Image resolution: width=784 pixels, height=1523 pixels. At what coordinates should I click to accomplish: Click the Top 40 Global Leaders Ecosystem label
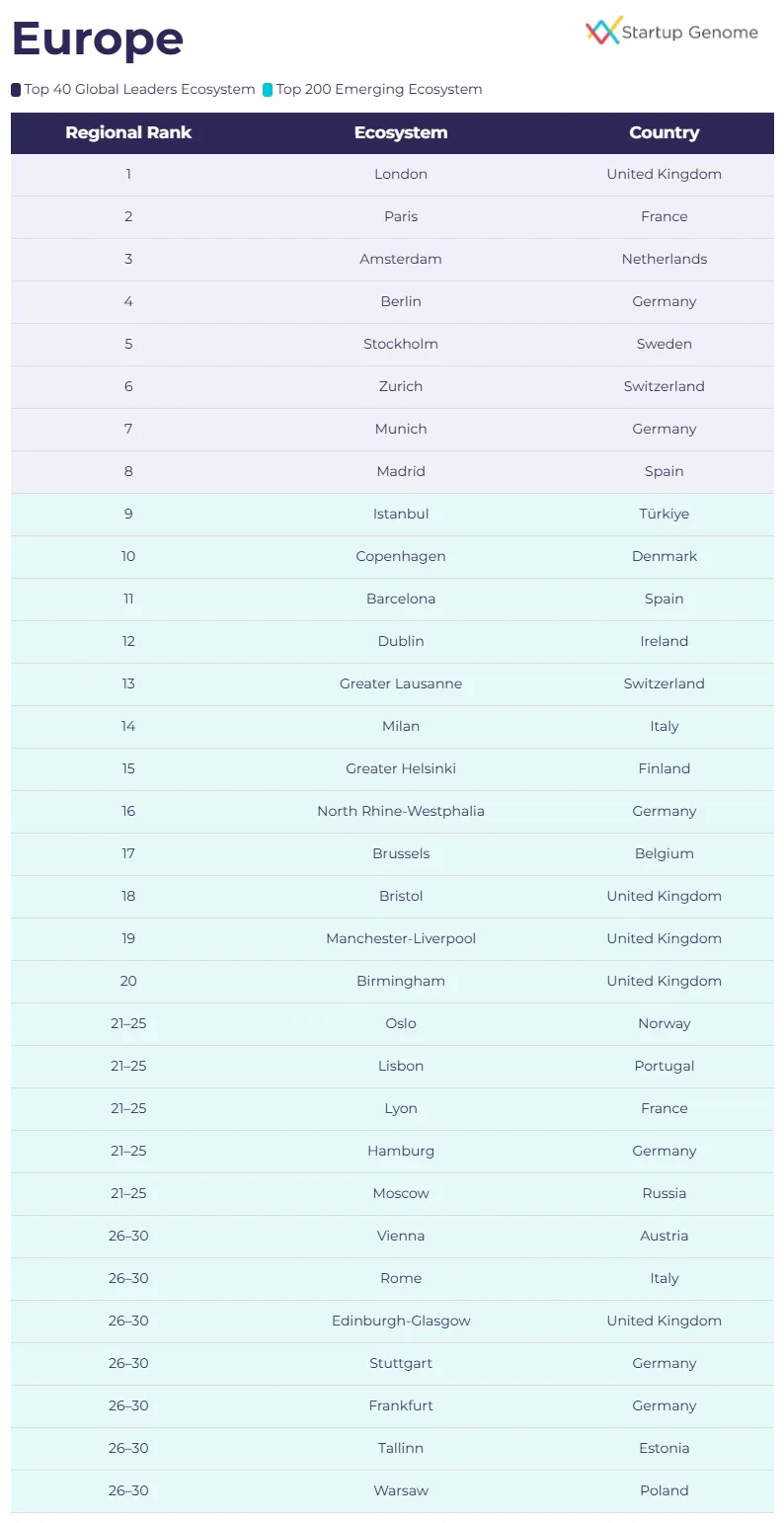click(139, 90)
